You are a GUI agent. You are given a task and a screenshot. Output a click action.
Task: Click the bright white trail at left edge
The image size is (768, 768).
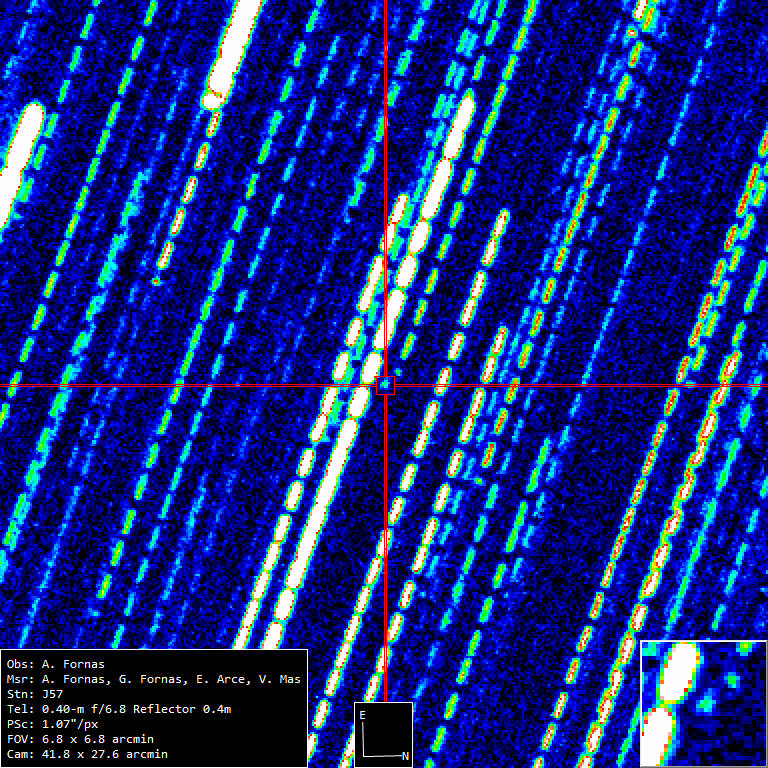(20, 150)
